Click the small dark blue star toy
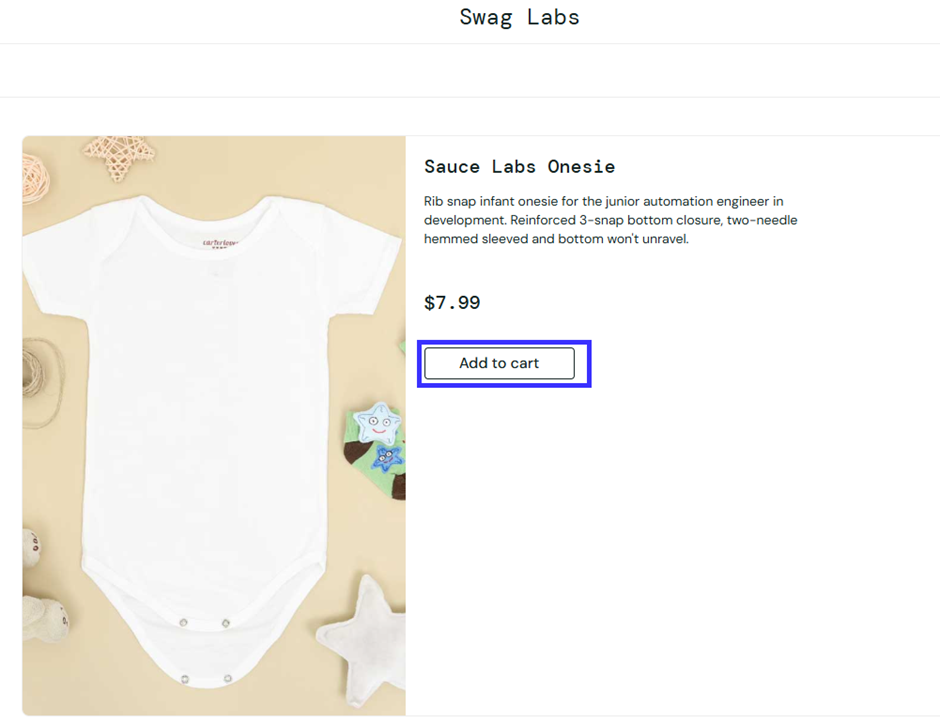 click(x=386, y=458)
